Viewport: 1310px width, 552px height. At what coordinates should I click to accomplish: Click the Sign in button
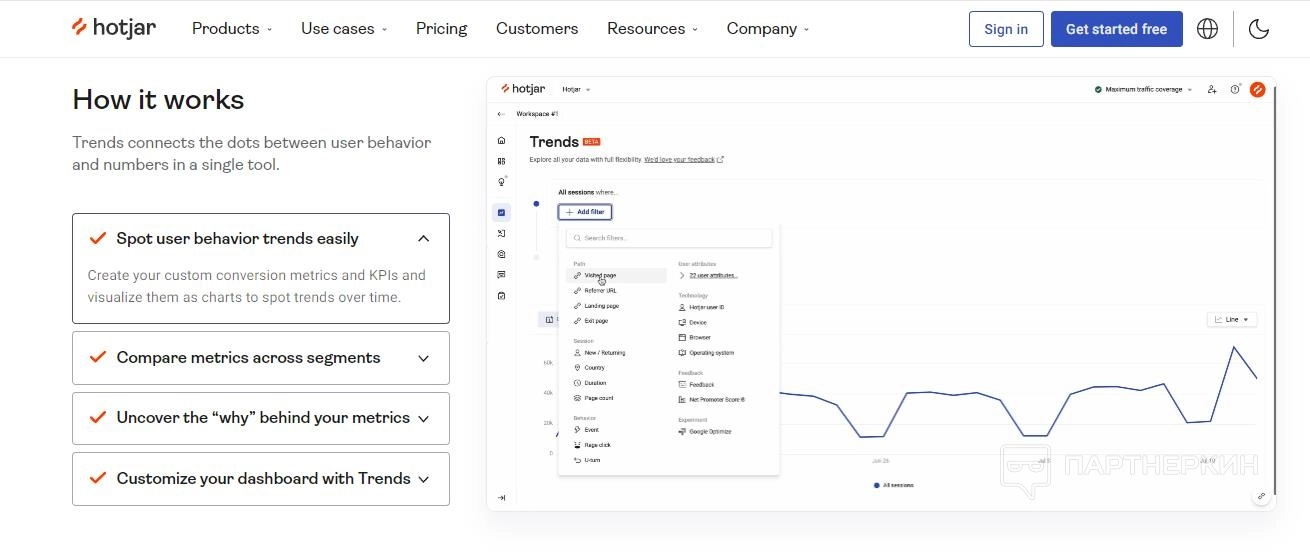point(1005,29)
